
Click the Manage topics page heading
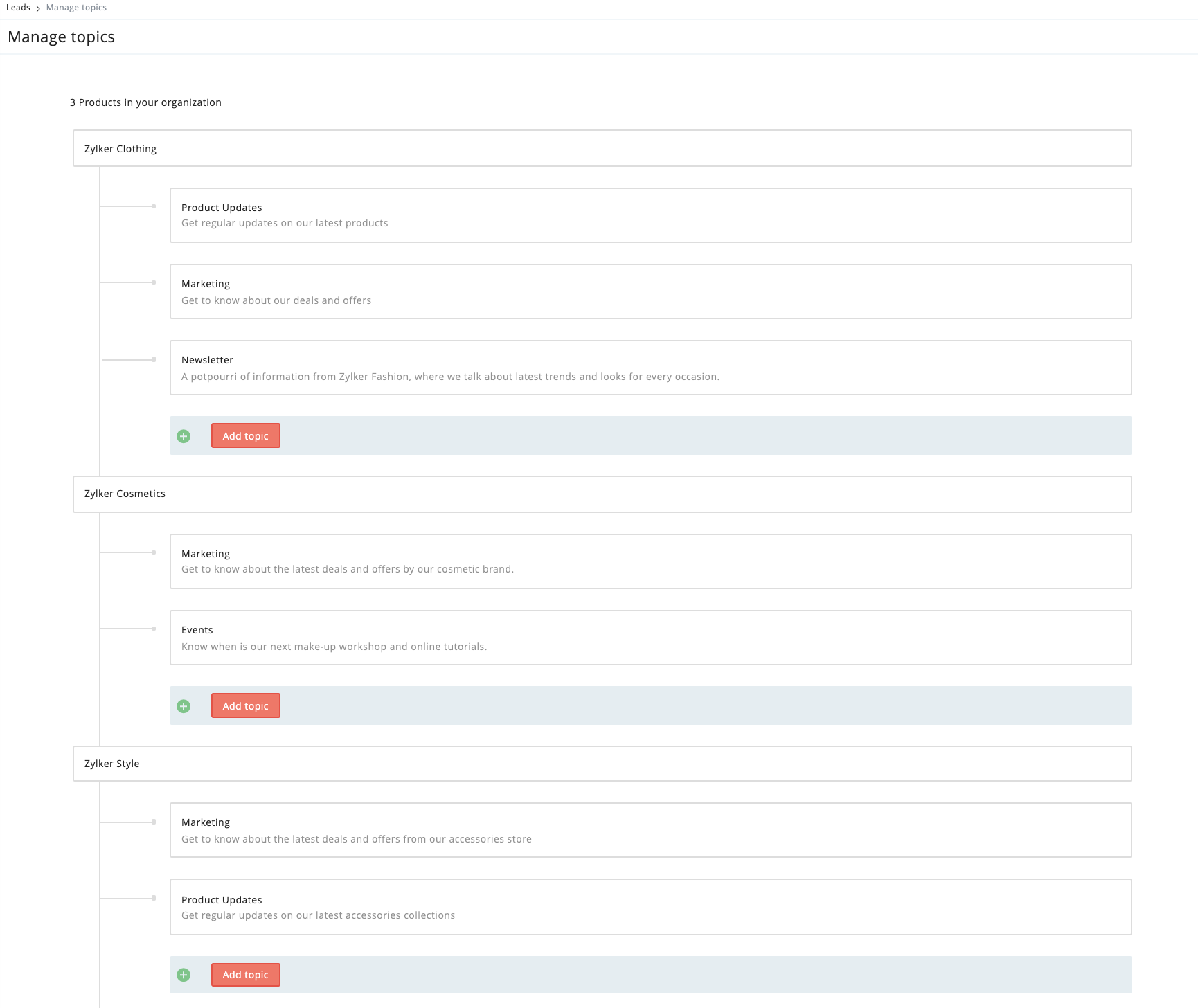pyautogui.click(x=61, y=37)
